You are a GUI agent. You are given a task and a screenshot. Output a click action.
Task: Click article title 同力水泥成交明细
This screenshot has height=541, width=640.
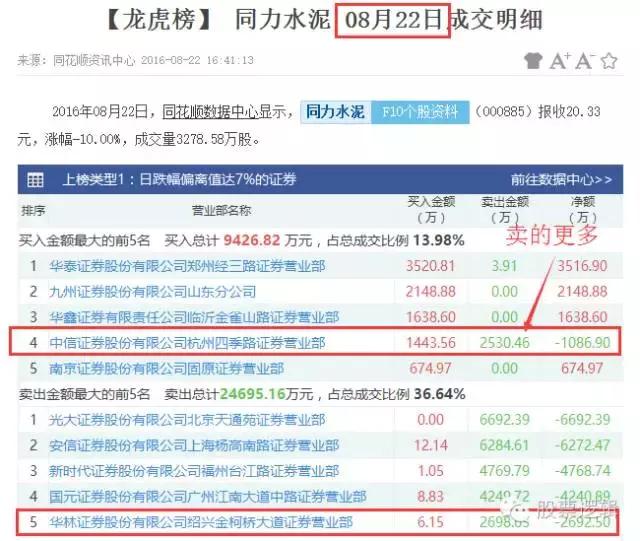click(325, 20)
